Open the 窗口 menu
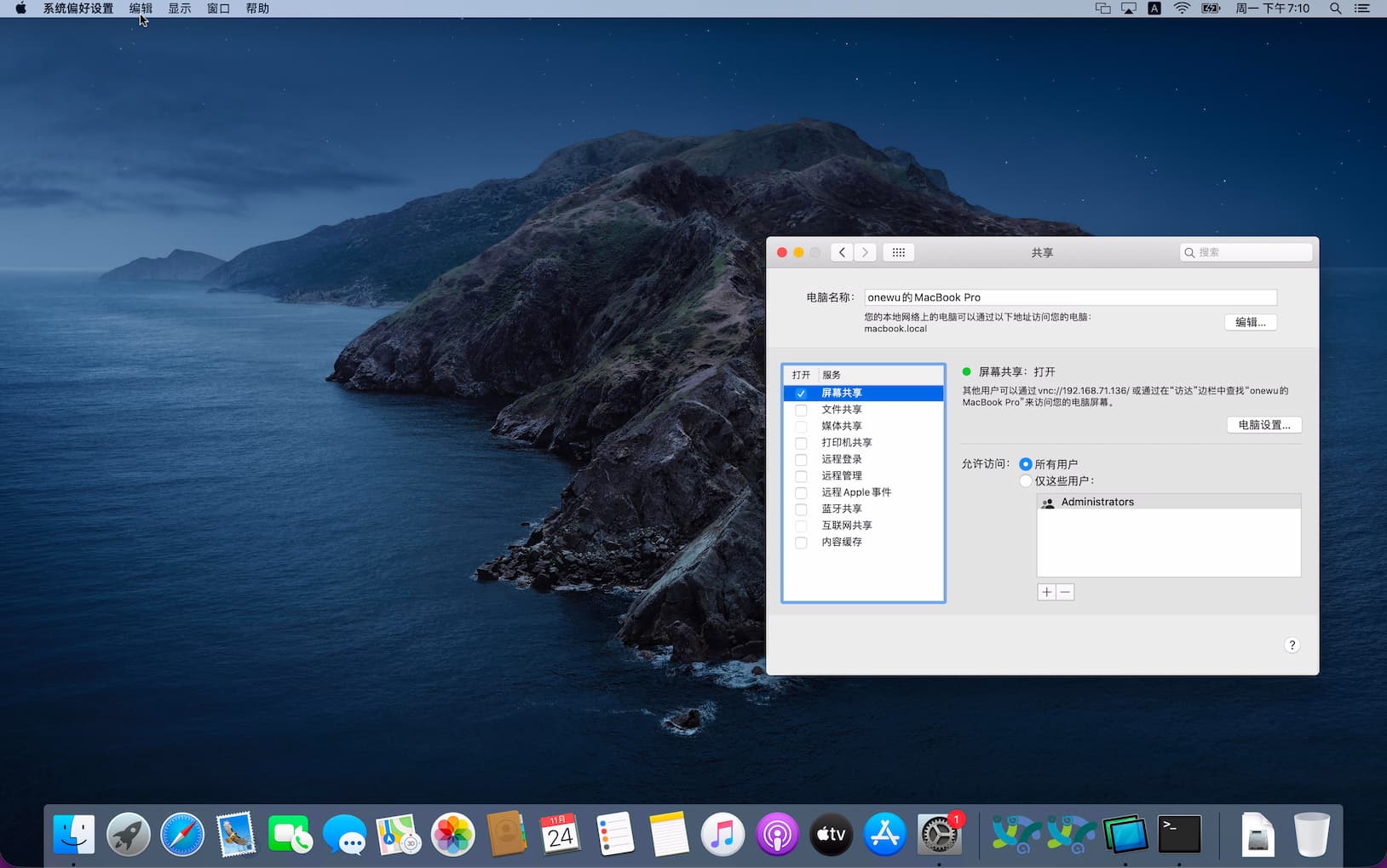 click(218, 9)
